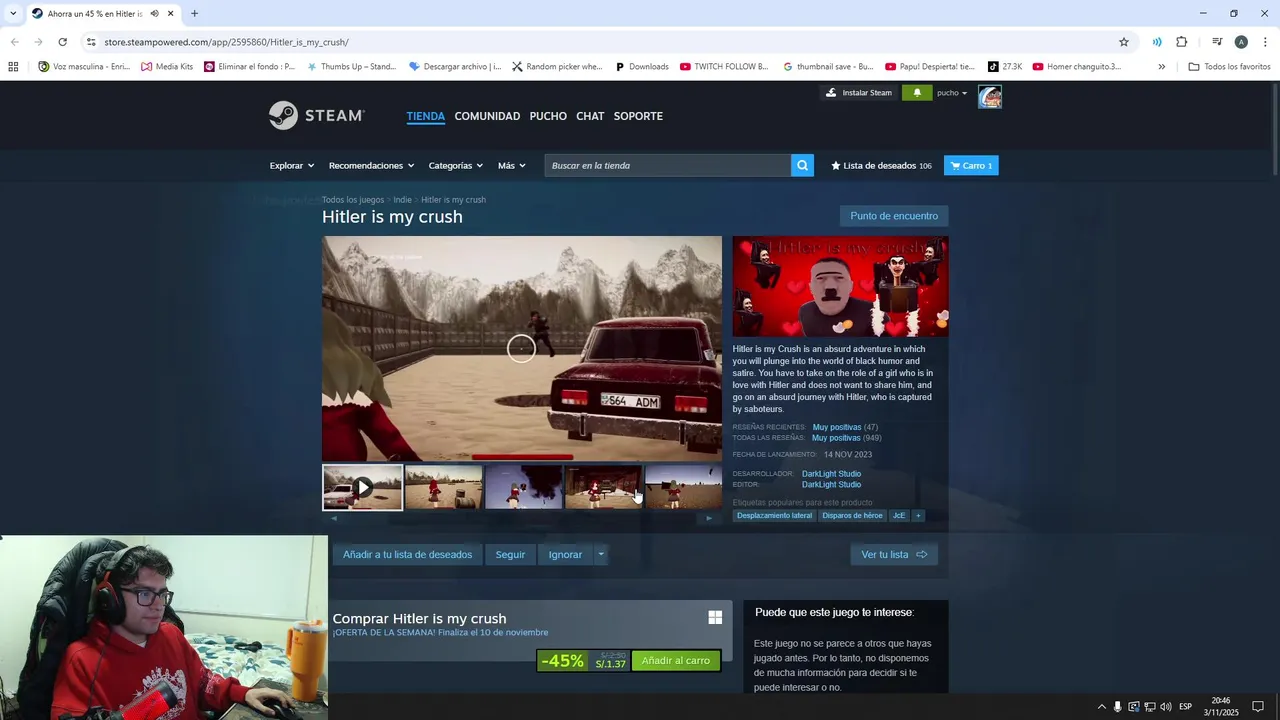Click the site info icon in address bar
The width and height of the screenshot is (1280, 720).
[91, 42]
